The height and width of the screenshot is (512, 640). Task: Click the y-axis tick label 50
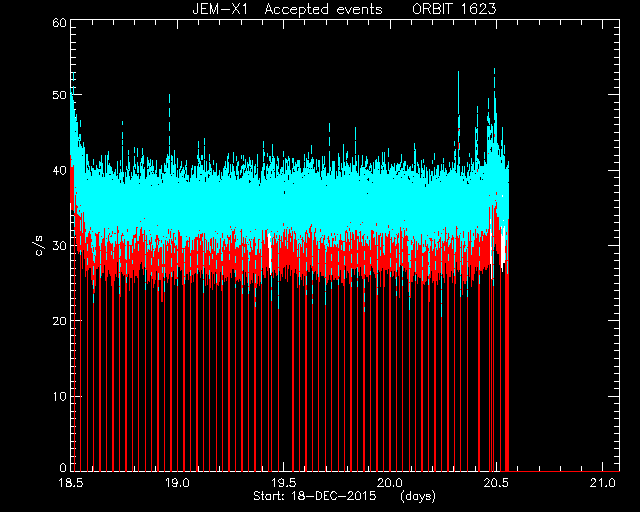[x=59, y=95]
